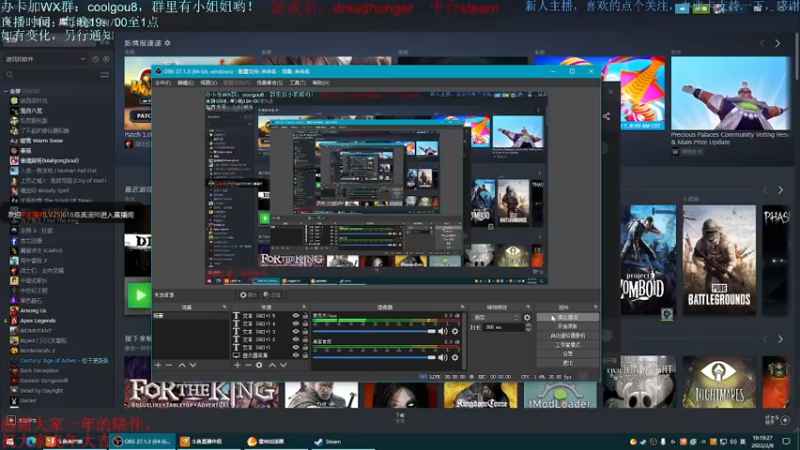Open the File menu in OBS
Image resolution: width=800 pixels, height=450 pixels.
coord(163,83)
